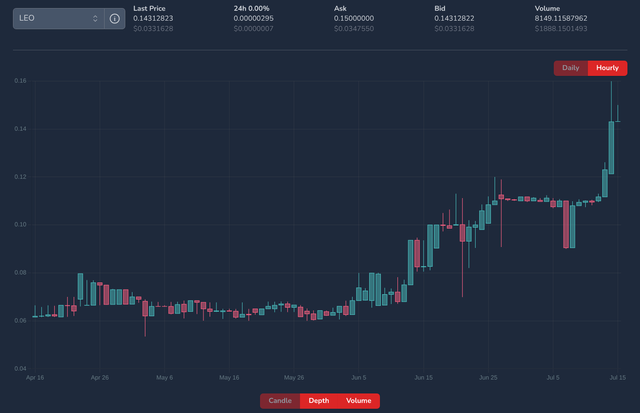
Task: Click the Volume USD value $1888.1501493
Action: pyautogui.click(x=561, y=29)
